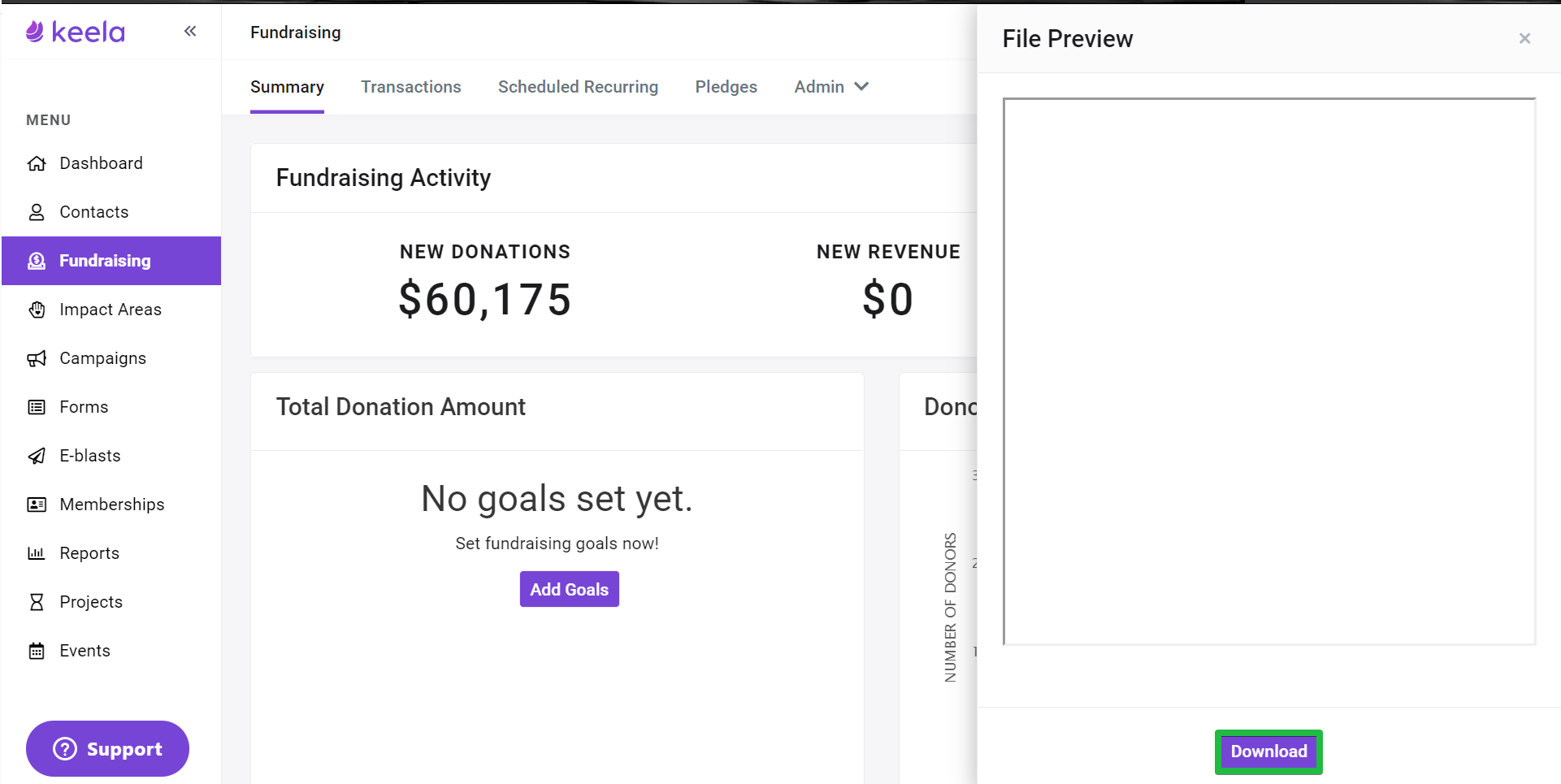
Task: Click the $0 new revenue value
Action: coord(888,299)
